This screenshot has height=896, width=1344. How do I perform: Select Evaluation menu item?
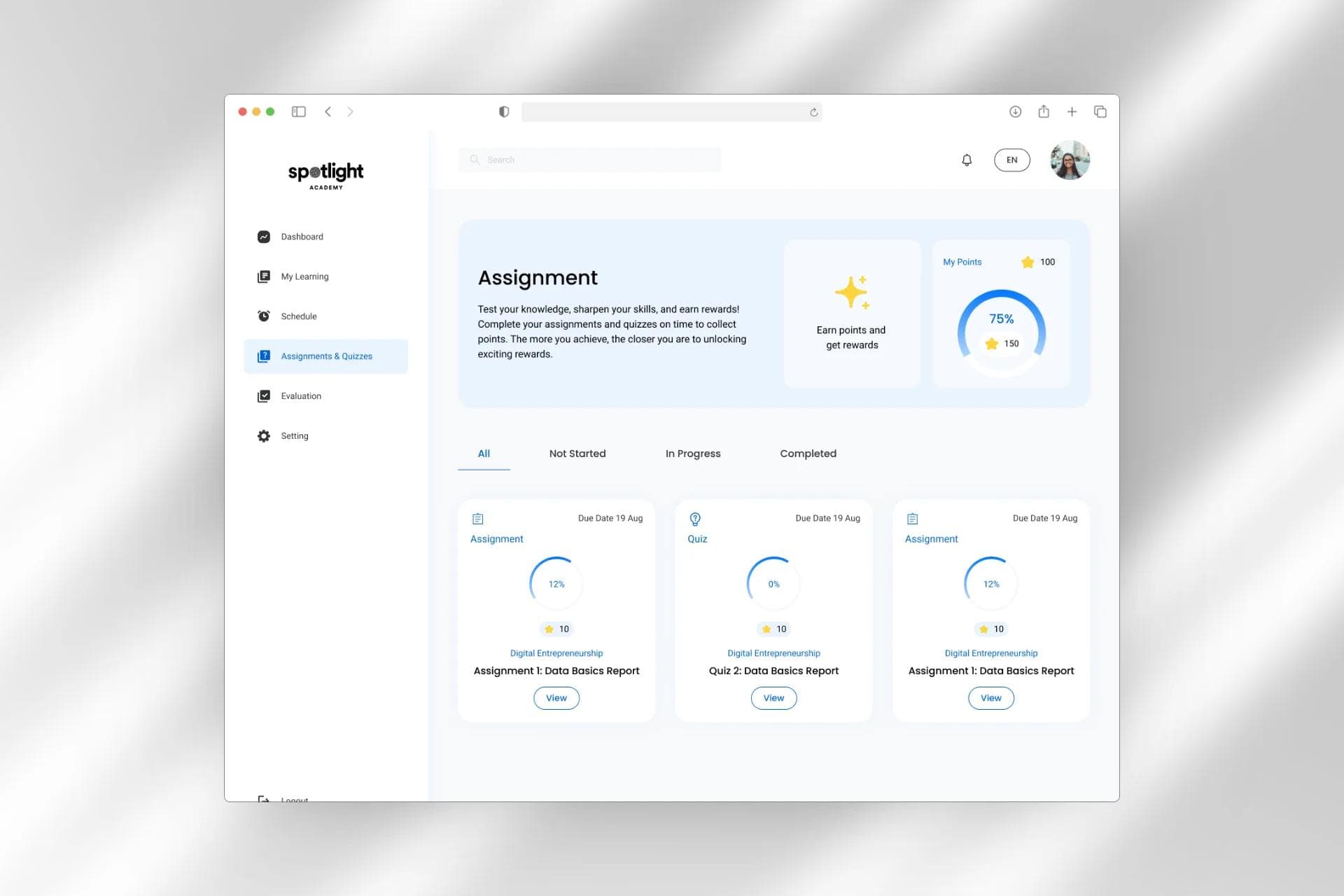click(x=325, y=396)
